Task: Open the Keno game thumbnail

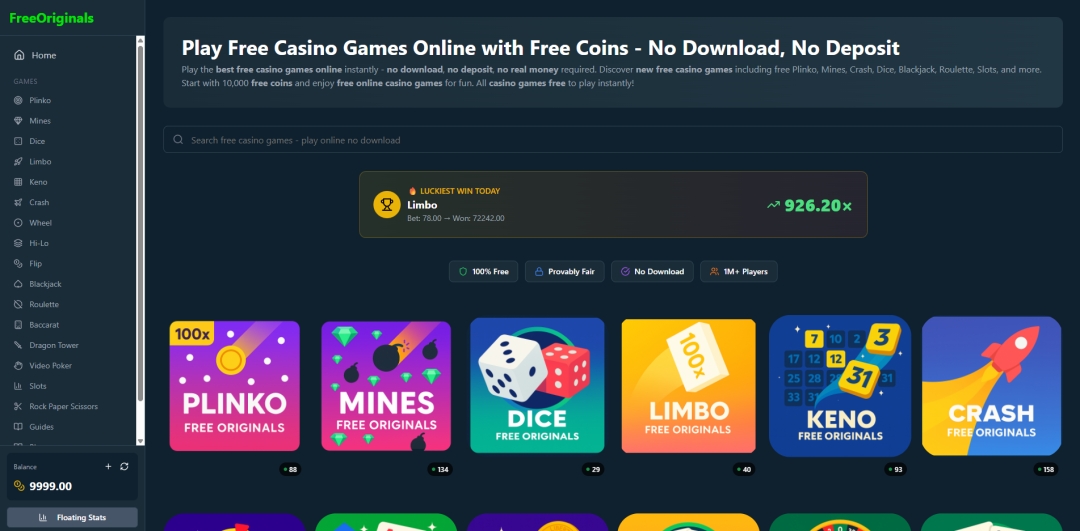Action: (840, 386)
